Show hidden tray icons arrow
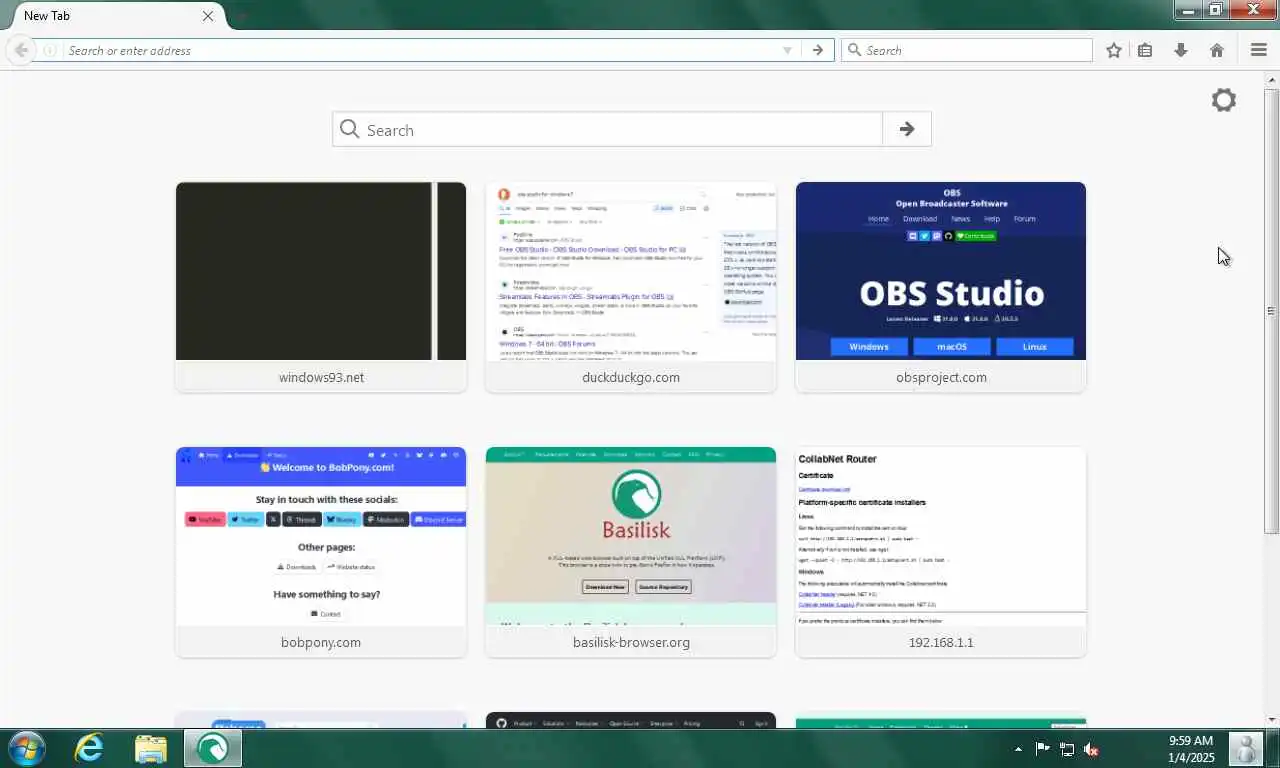This screenshot has height=768, width=1280. [x=1018, y=749]
